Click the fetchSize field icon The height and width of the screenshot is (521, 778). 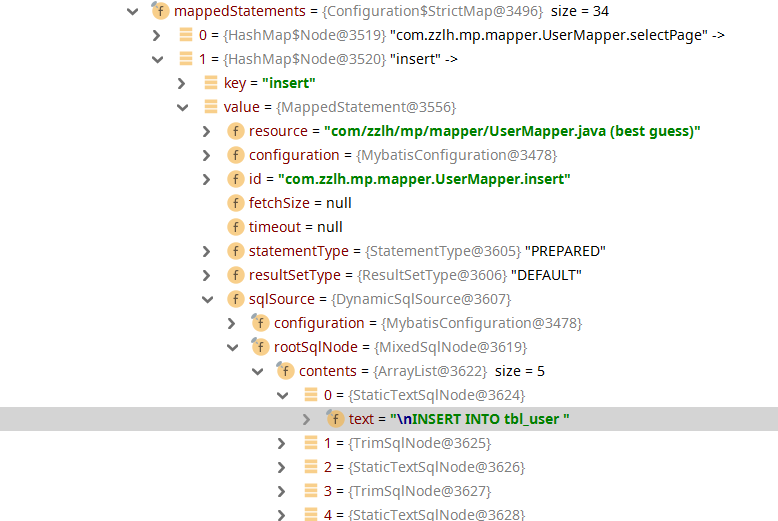point(236,203)
